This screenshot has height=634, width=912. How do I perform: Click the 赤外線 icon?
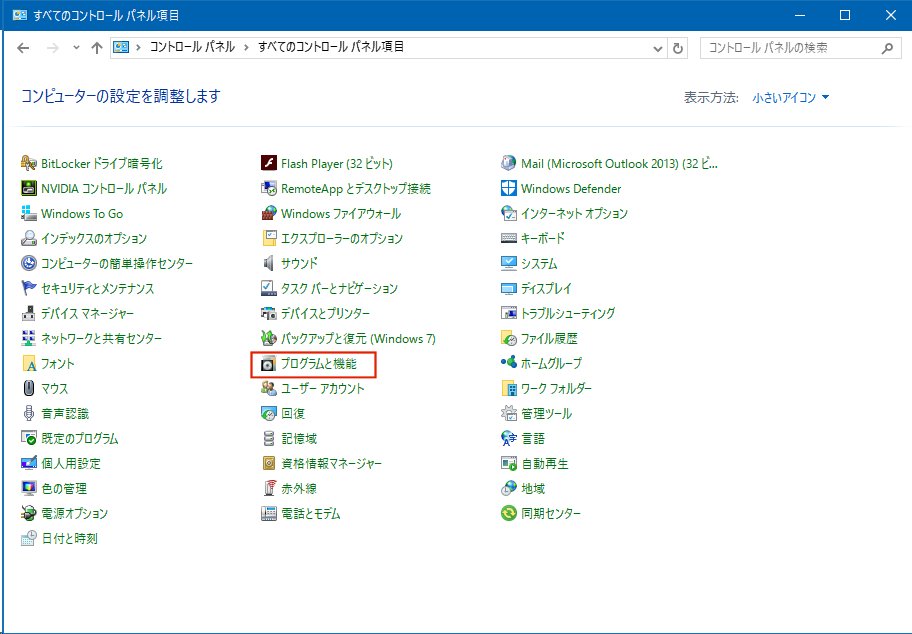(269, 489)
